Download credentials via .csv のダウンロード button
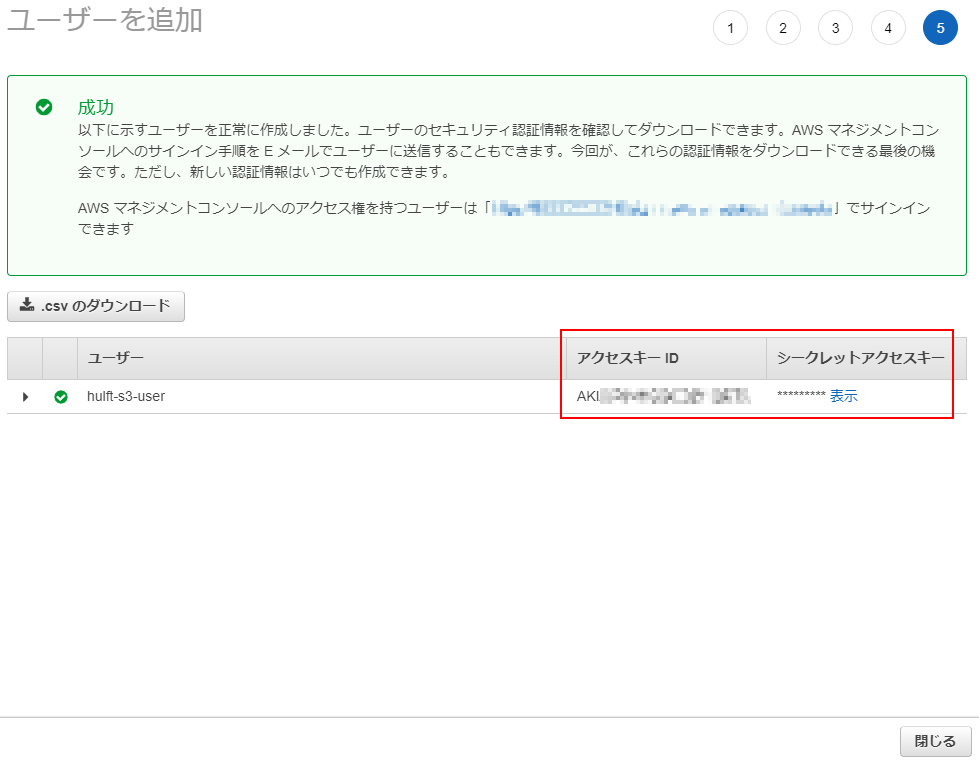This screenshot has height=762, width=979. pos(96,306)
